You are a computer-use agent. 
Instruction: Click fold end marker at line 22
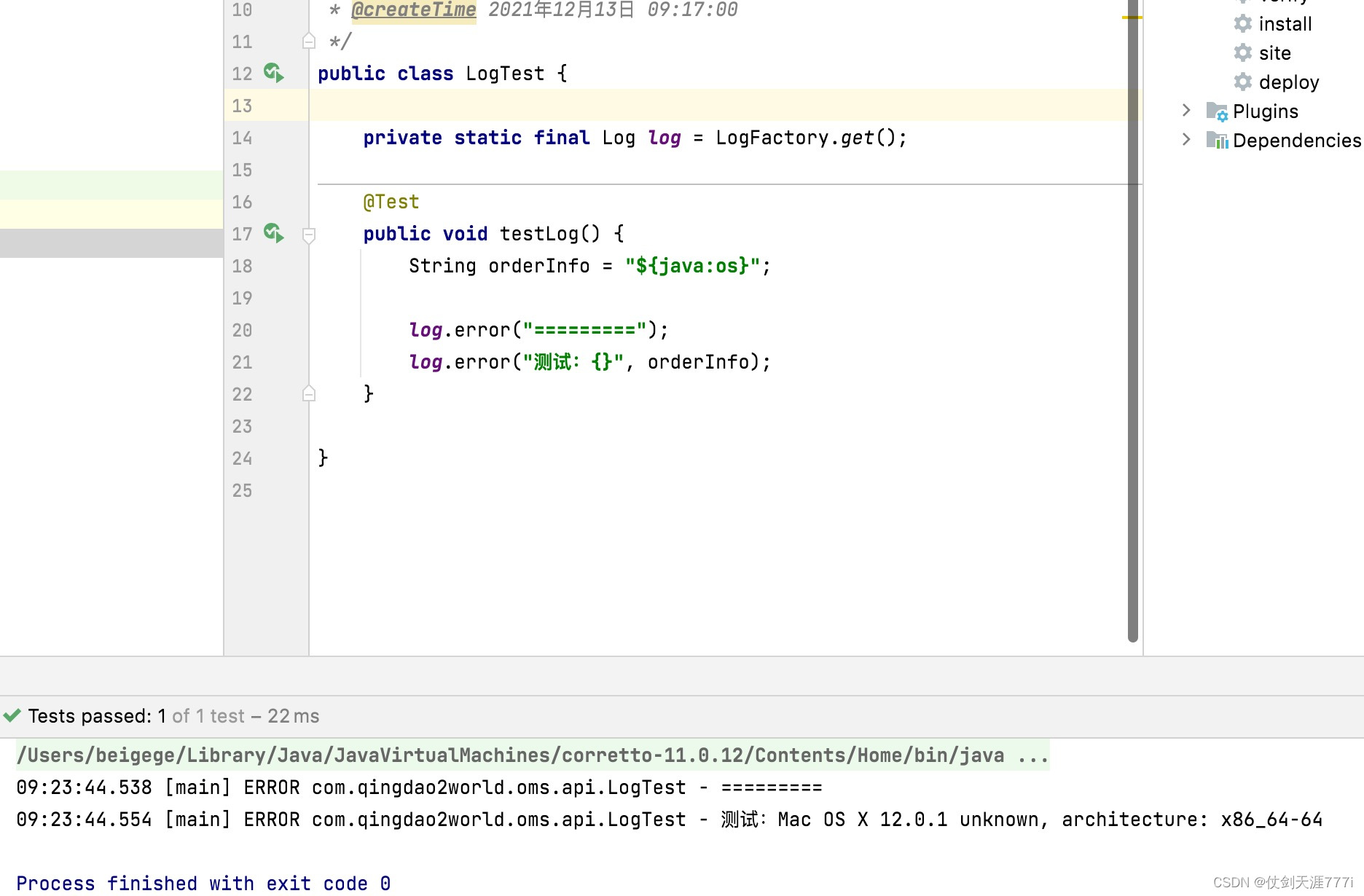click(x=309, y=393)
